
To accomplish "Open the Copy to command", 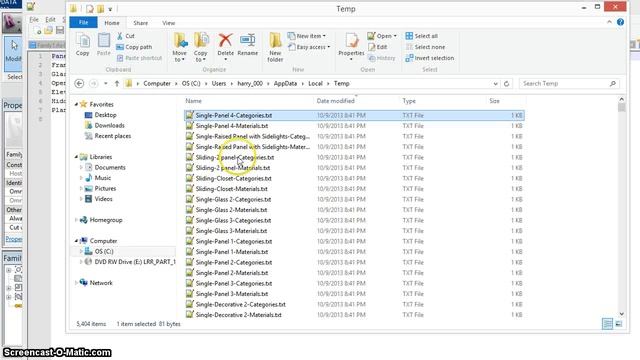I will (201, 47).
